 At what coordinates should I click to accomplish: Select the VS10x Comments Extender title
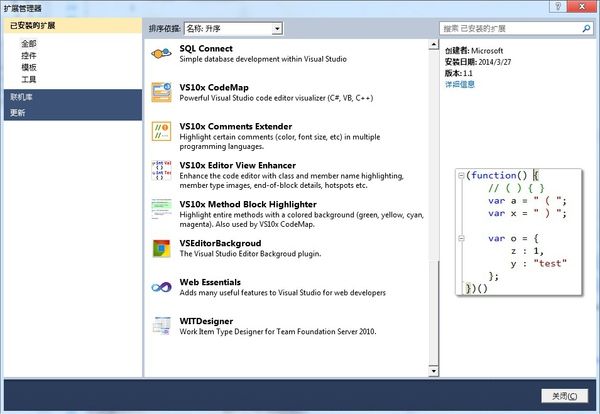click(x=236, y=126)
